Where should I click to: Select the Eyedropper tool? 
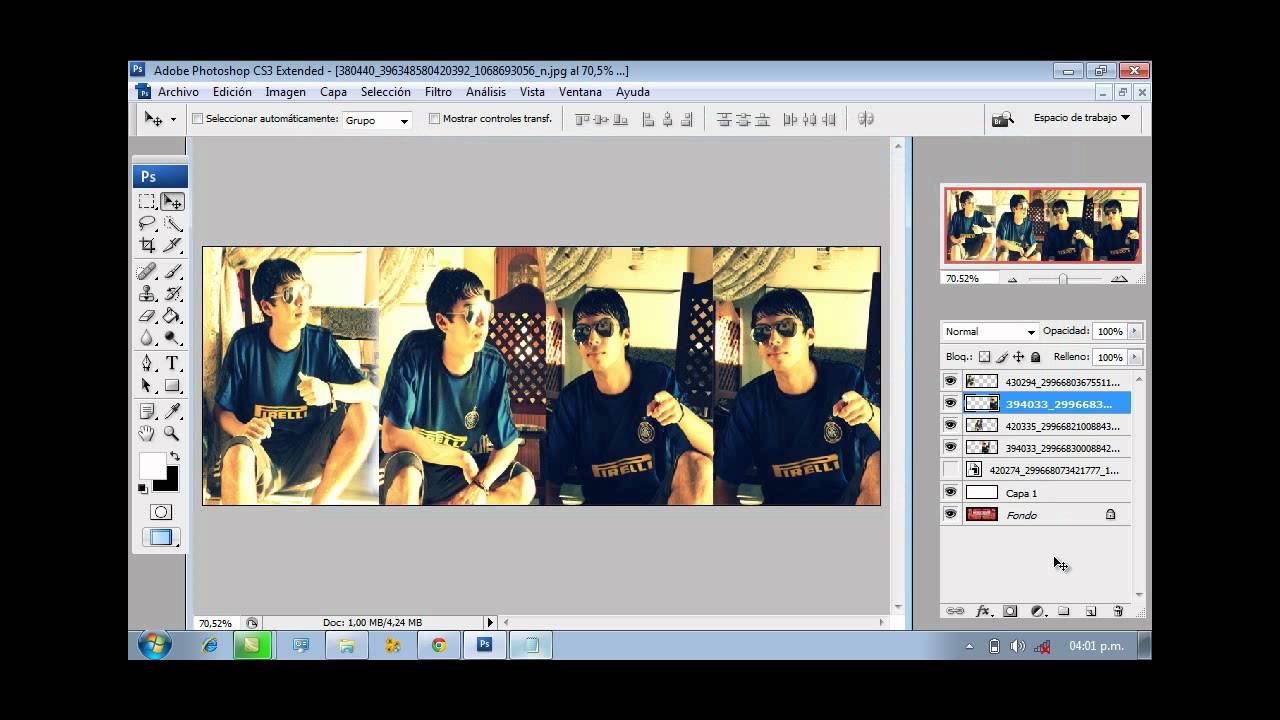[x=172, y=411]
